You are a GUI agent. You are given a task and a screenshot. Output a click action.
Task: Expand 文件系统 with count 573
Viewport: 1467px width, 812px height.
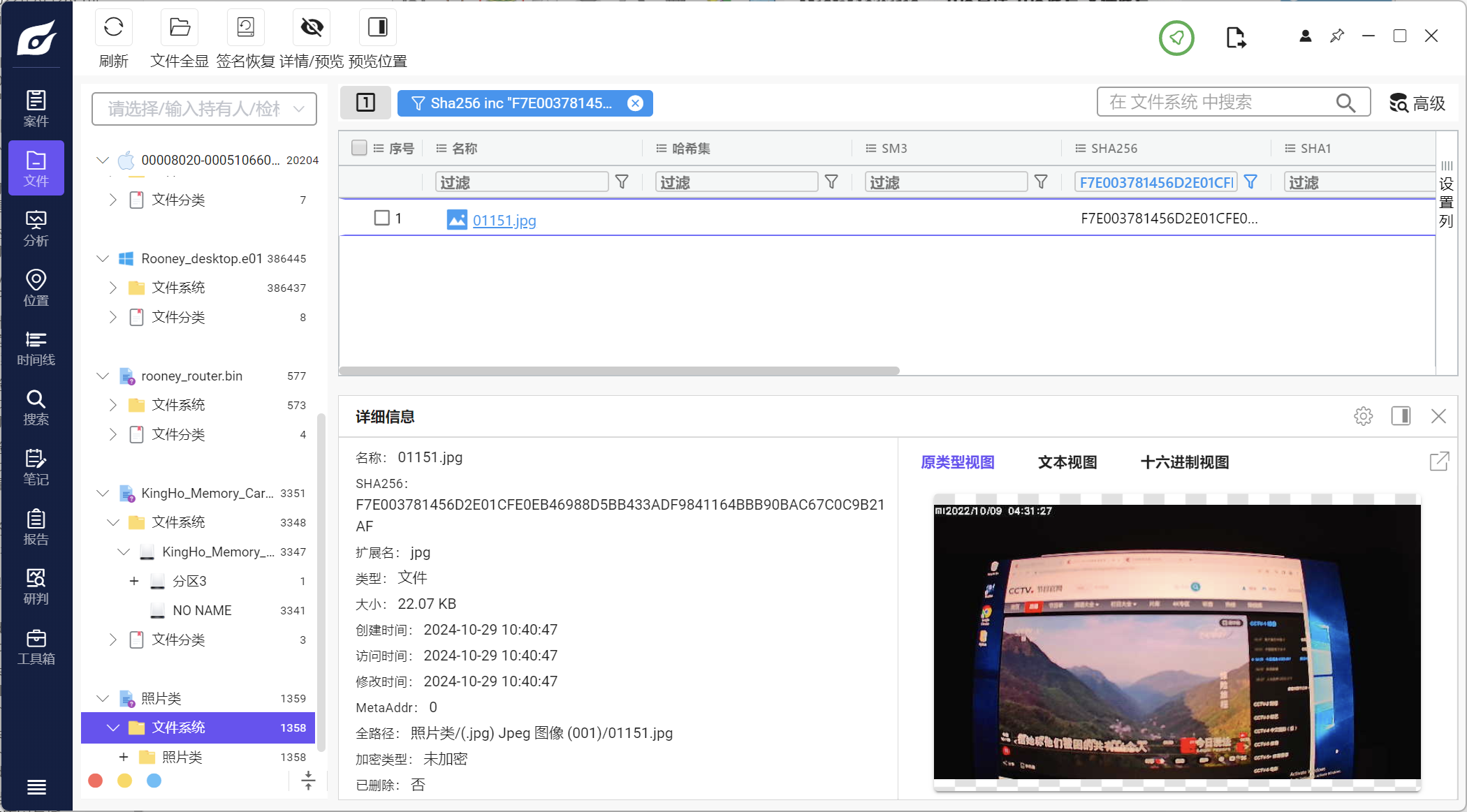(113, 405)
